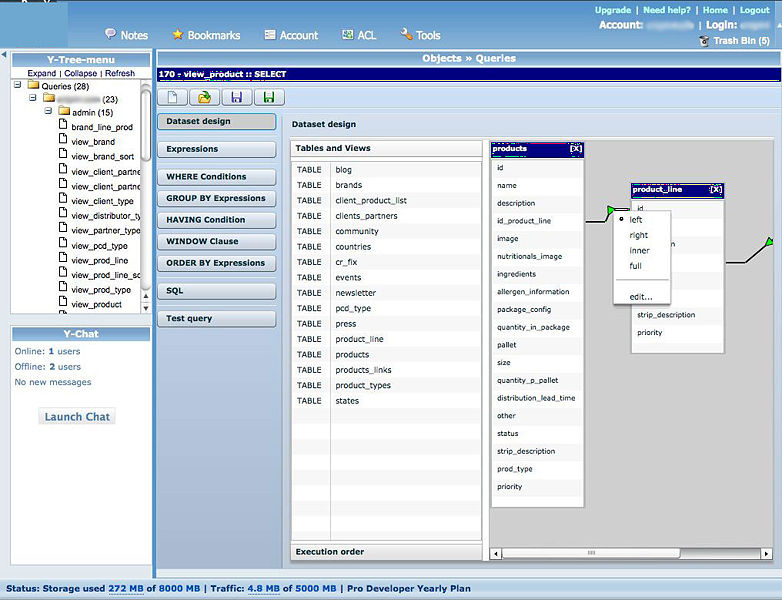
Task: Click the Open folder toolbar icon
Action: [x=204, y=97]
